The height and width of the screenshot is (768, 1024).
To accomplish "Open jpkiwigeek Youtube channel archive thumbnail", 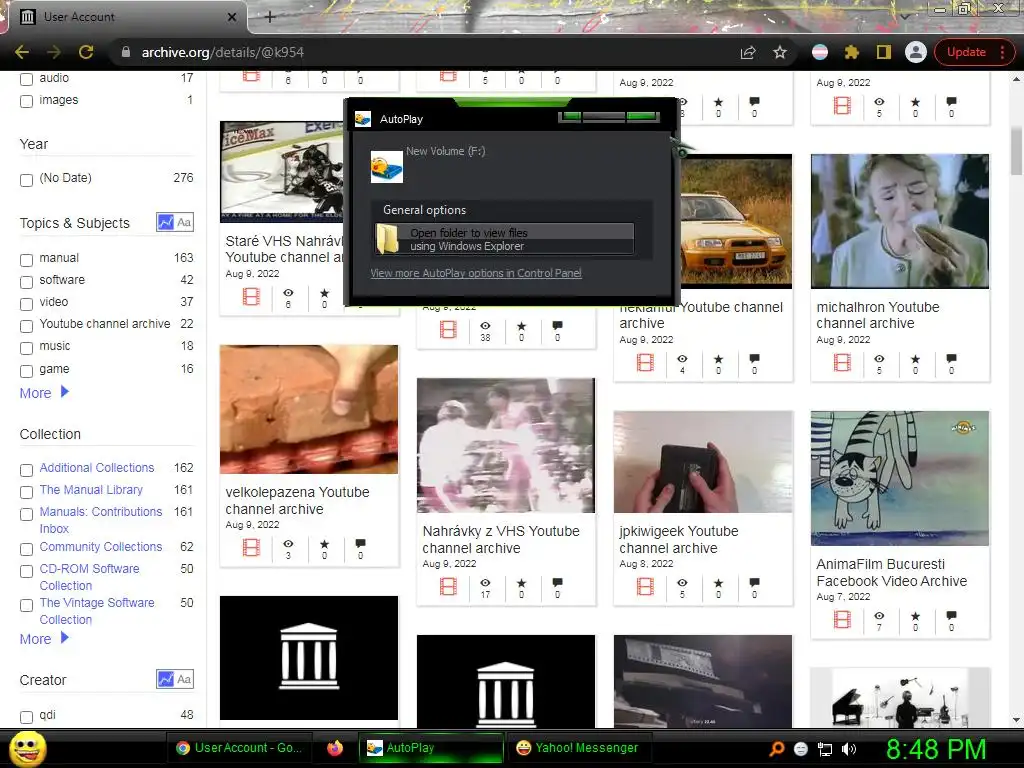I will pos(703,462).
